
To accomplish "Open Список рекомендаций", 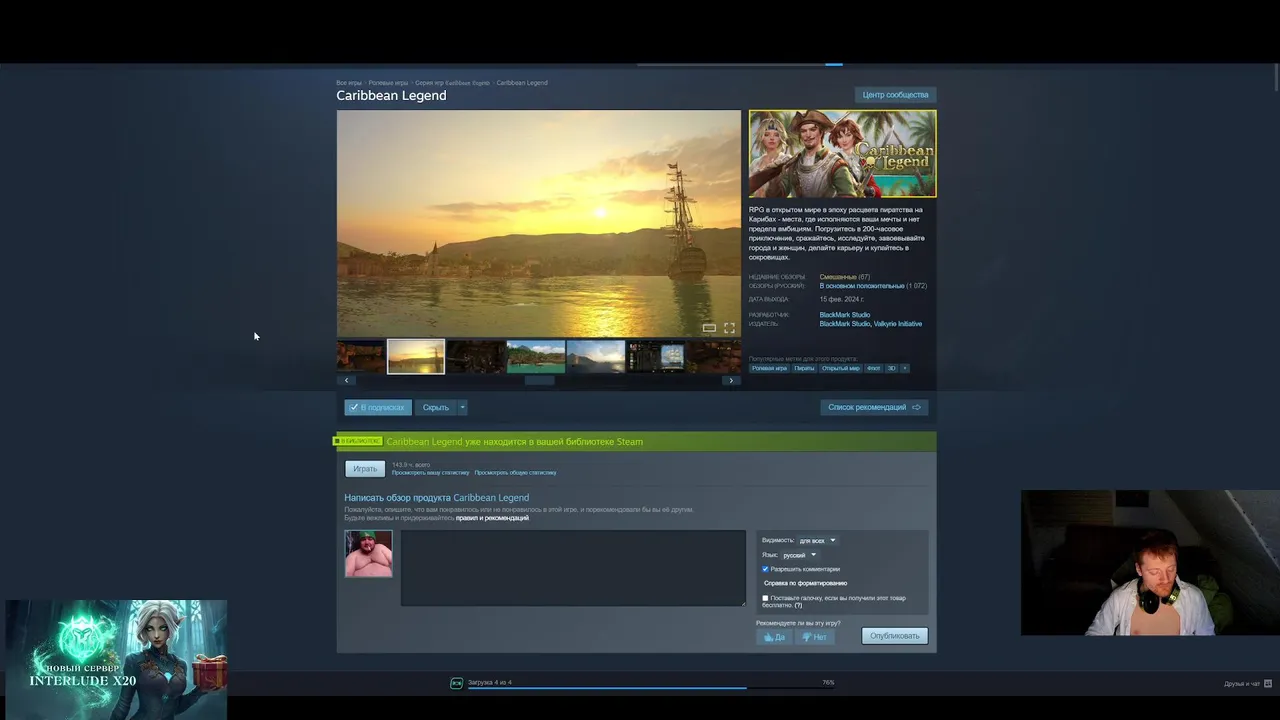I will [x=874, y=407].
